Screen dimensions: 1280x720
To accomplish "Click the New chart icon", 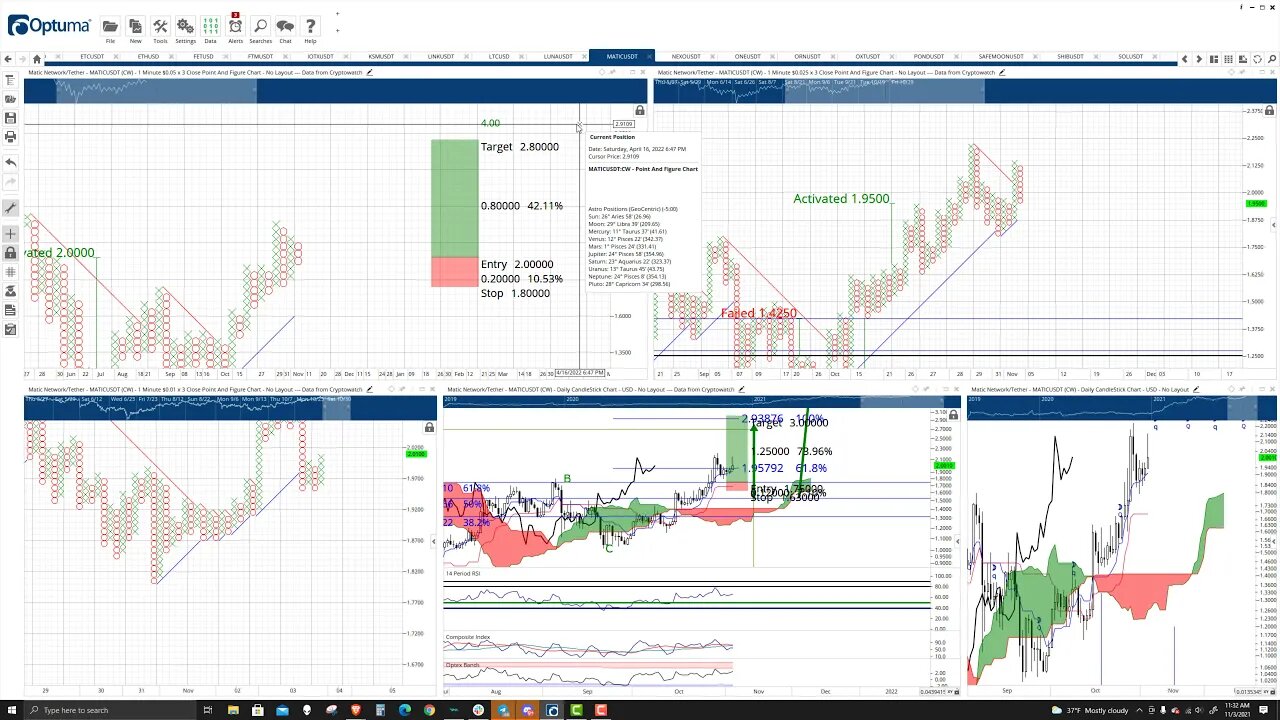I will (x=135, y=26).
